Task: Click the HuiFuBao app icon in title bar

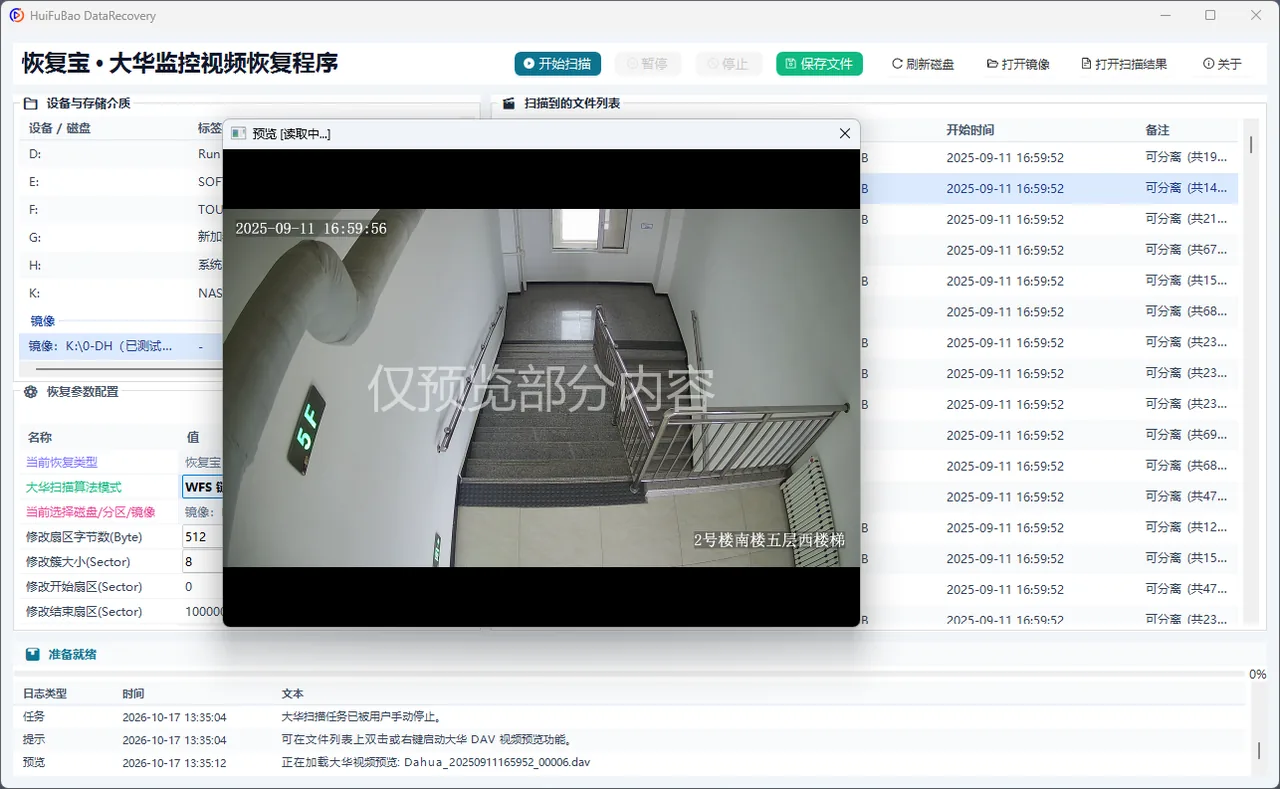Action: [x=16, y=15]
